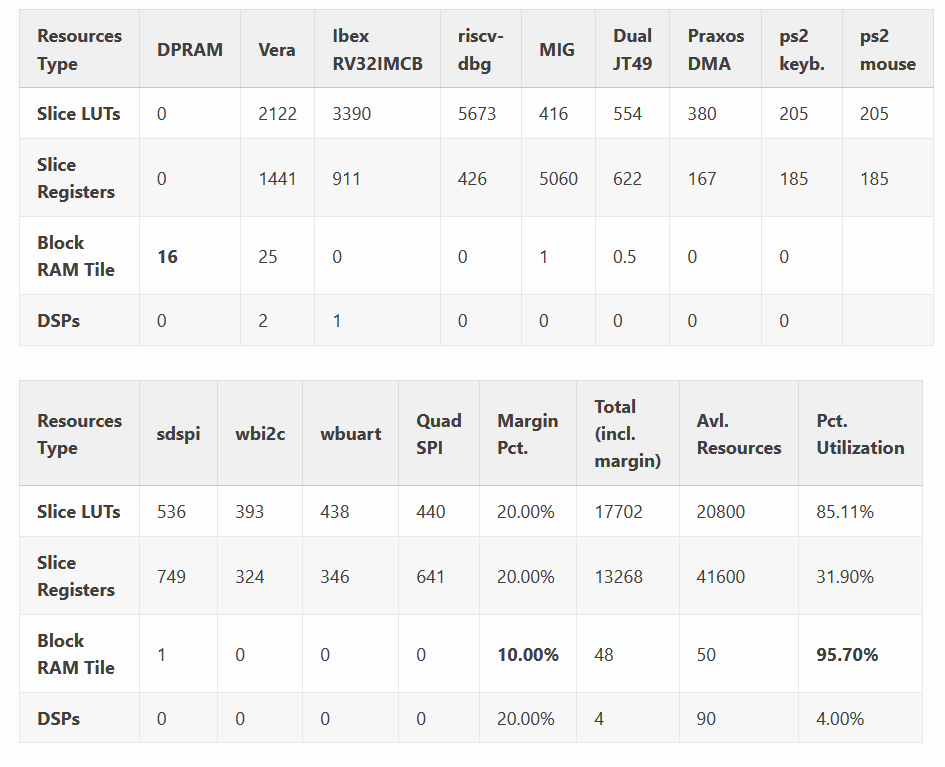The image size is (945, 767).
Task: Click the bold 10.00% margin cell
Action: [527, 655]
